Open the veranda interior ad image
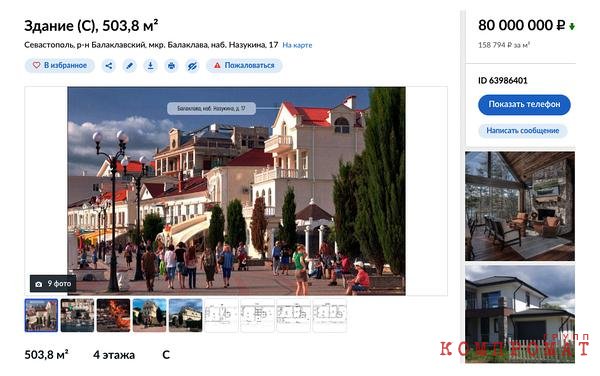The height and width of the screenshot is (376, 600). coord(520,206)
